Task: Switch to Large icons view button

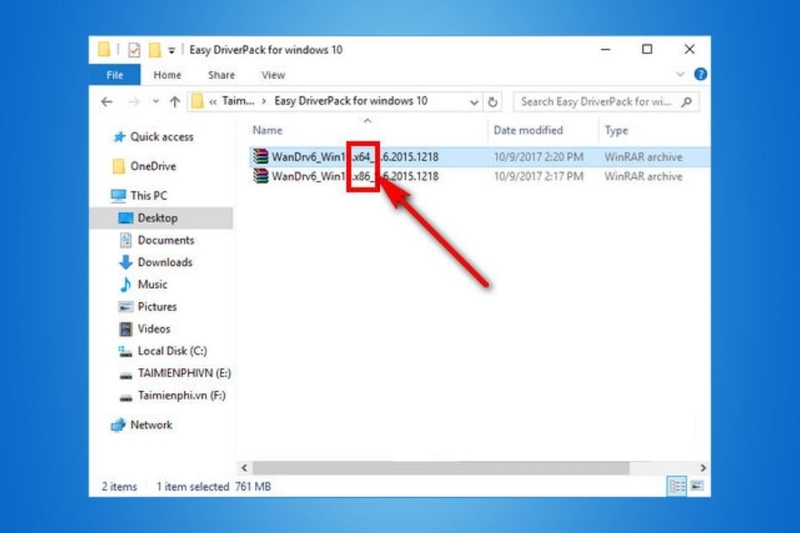Action: [697, 486]
